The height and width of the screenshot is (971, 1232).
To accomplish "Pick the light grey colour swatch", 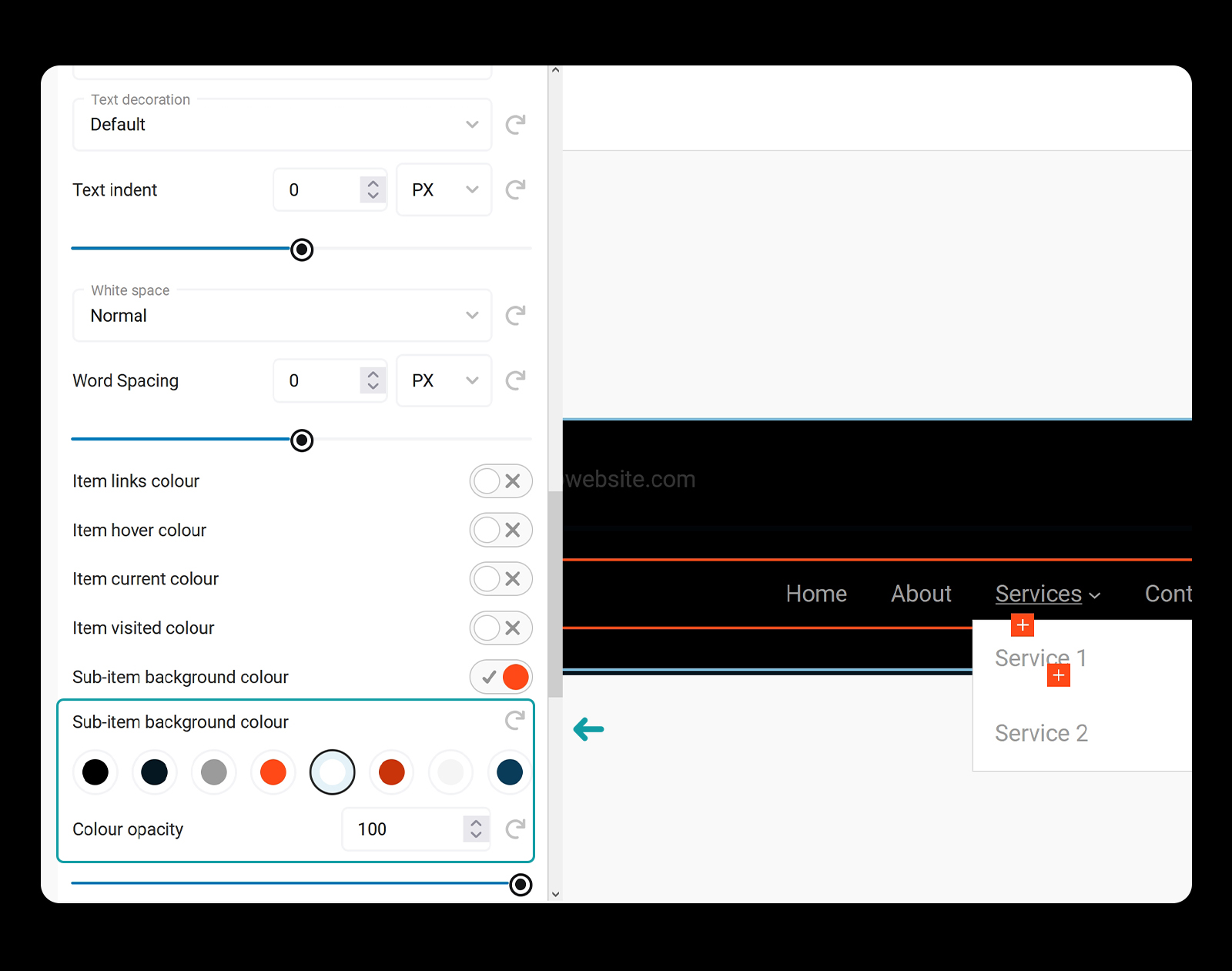I will point(451,772).
